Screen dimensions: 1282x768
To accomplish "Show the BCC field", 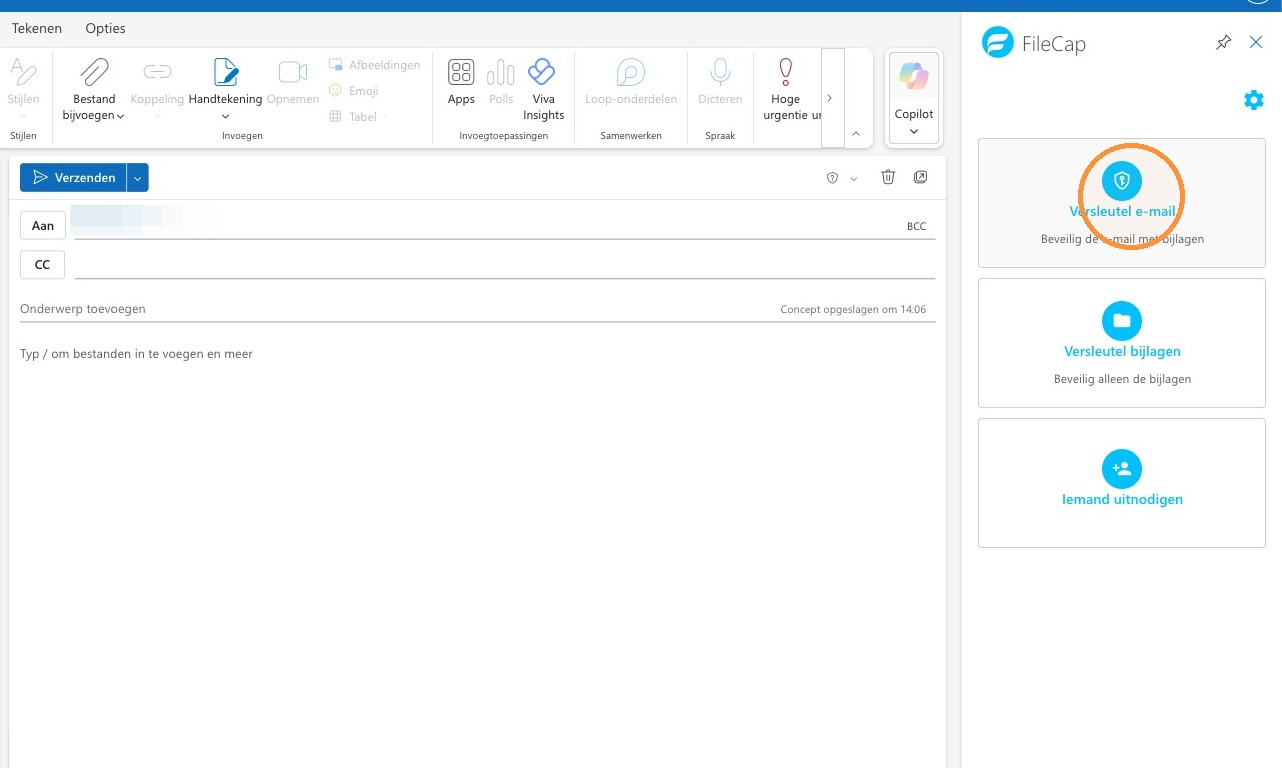I will coord(917,227).
